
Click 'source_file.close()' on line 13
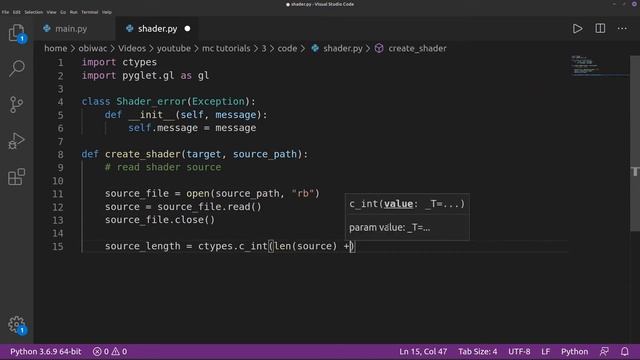click(x=160, y=220)
